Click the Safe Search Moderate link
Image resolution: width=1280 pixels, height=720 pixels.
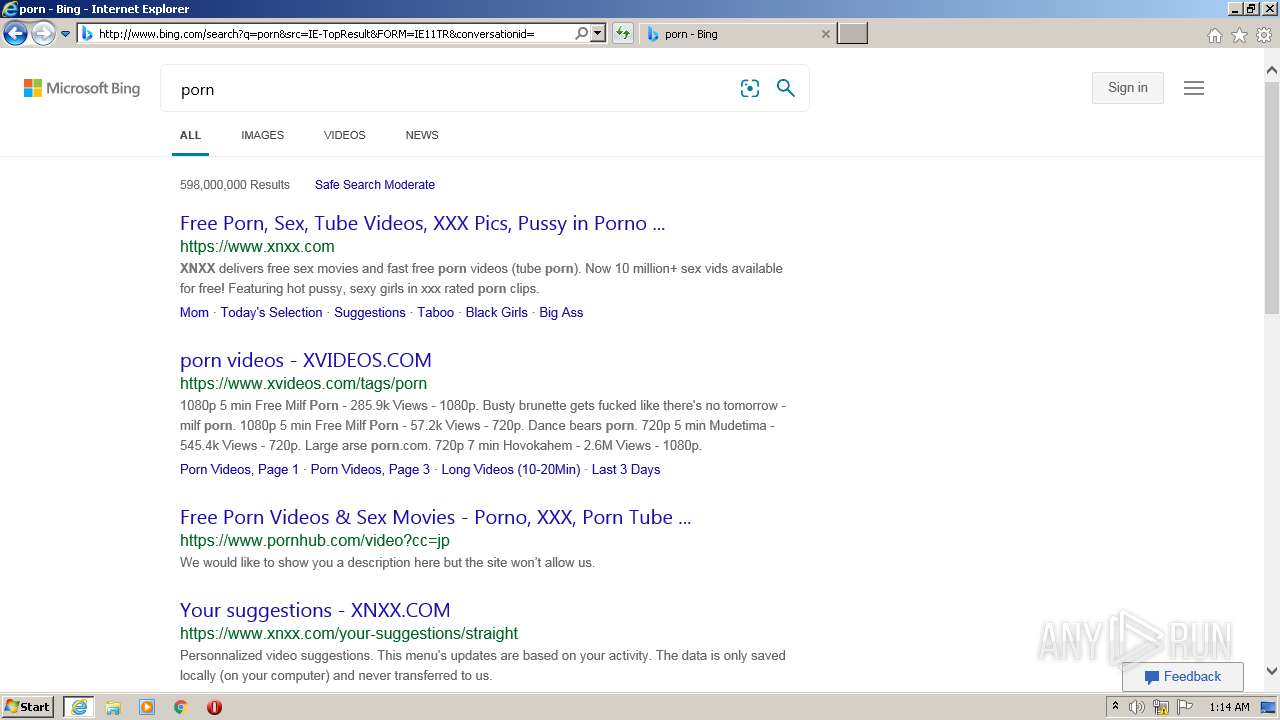tap(375, 185)
